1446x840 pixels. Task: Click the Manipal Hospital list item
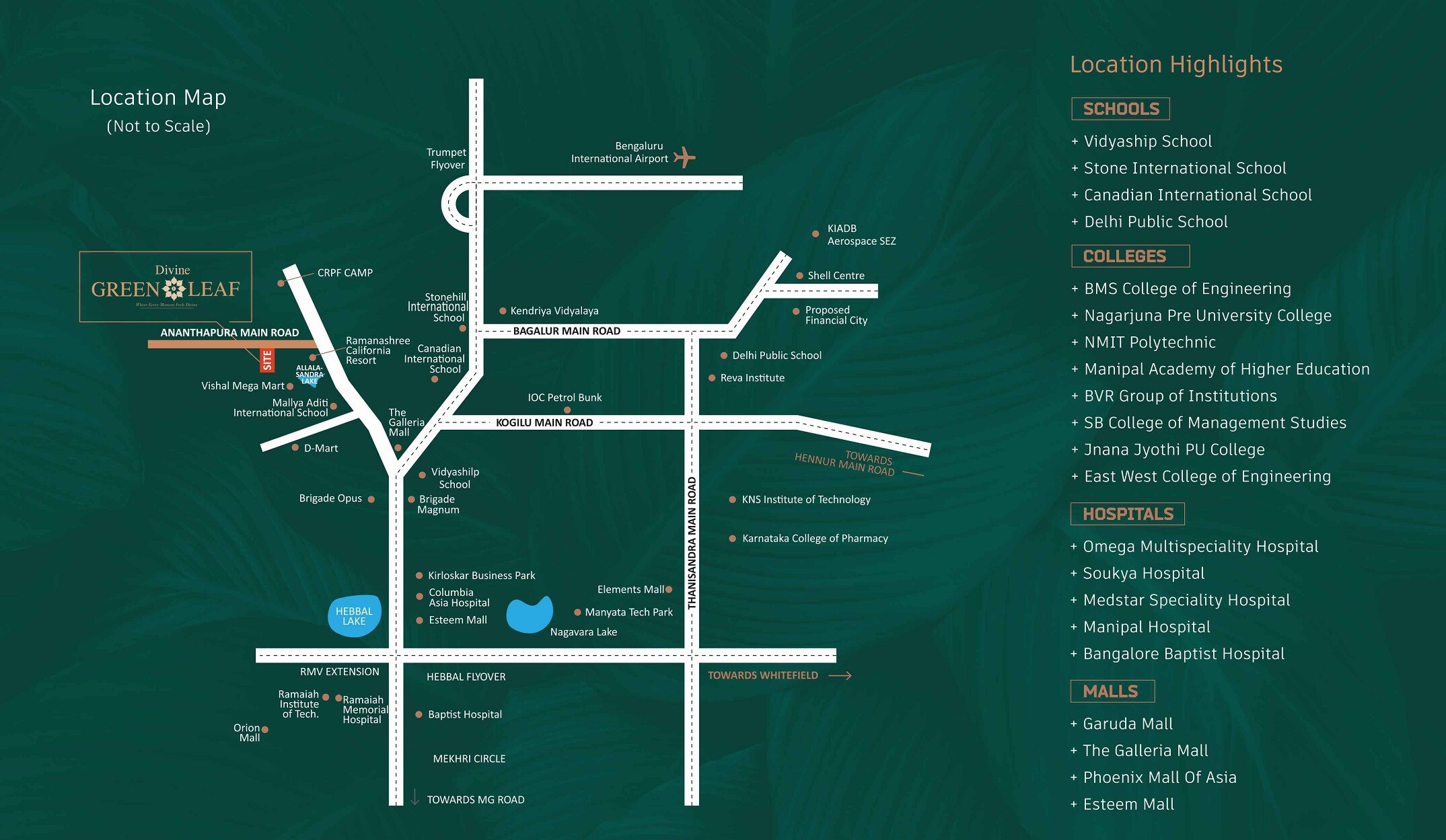[1147, 627]
